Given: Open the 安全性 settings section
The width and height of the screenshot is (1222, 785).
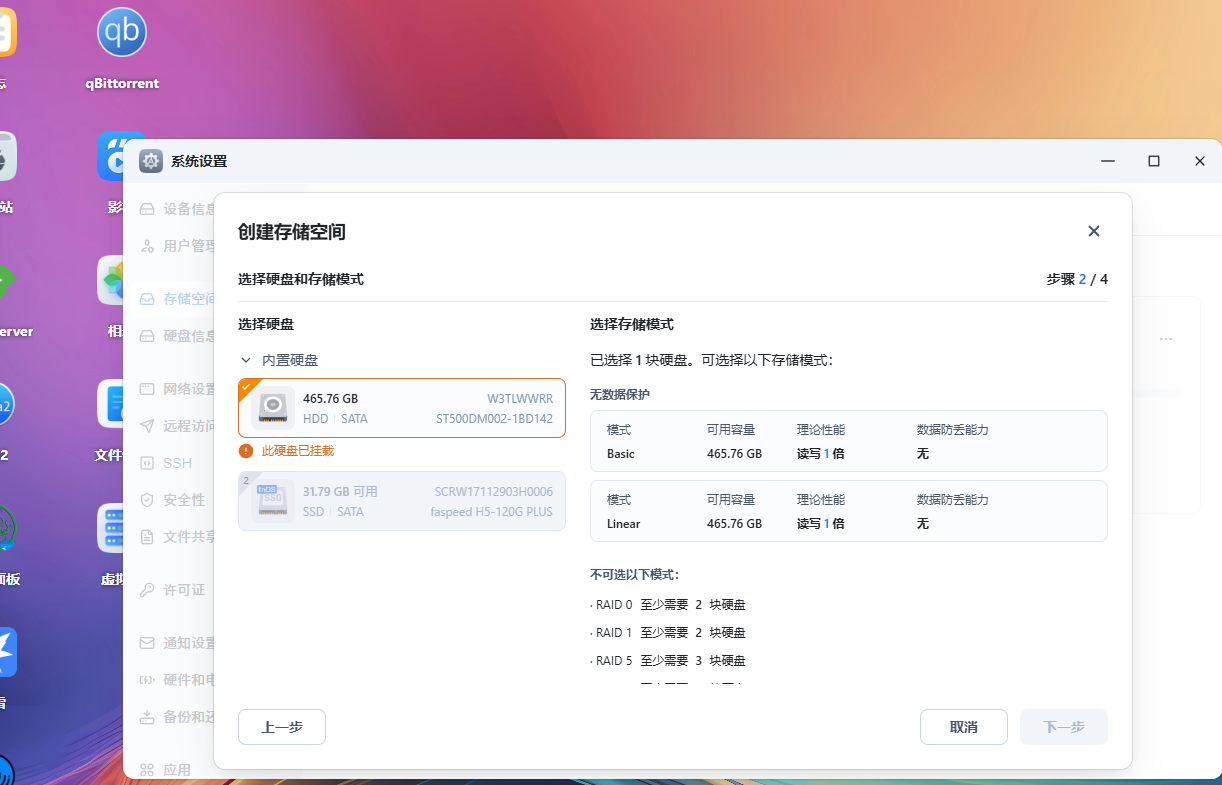Looking at the screenshot, I should point(177,499).
